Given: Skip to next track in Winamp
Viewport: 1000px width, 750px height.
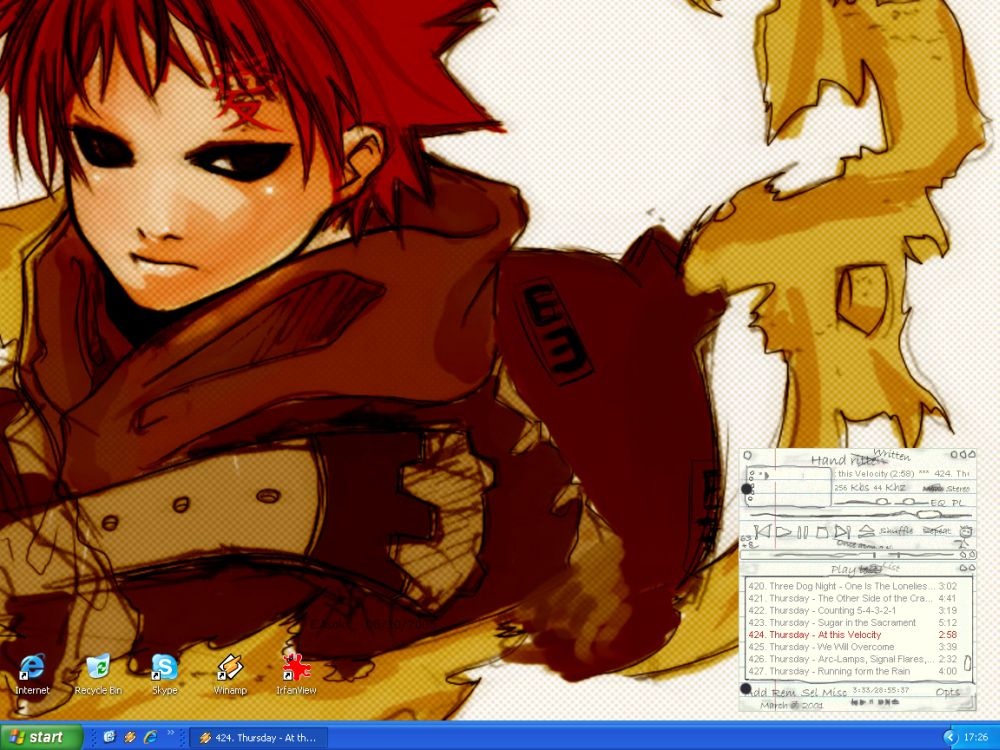Looking at the screenshot, I should point(842,532).
